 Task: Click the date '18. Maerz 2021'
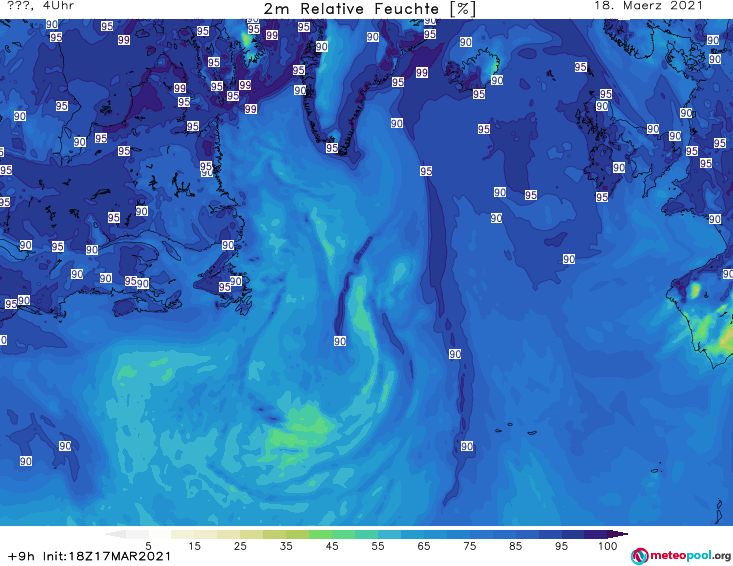[648, 6]
